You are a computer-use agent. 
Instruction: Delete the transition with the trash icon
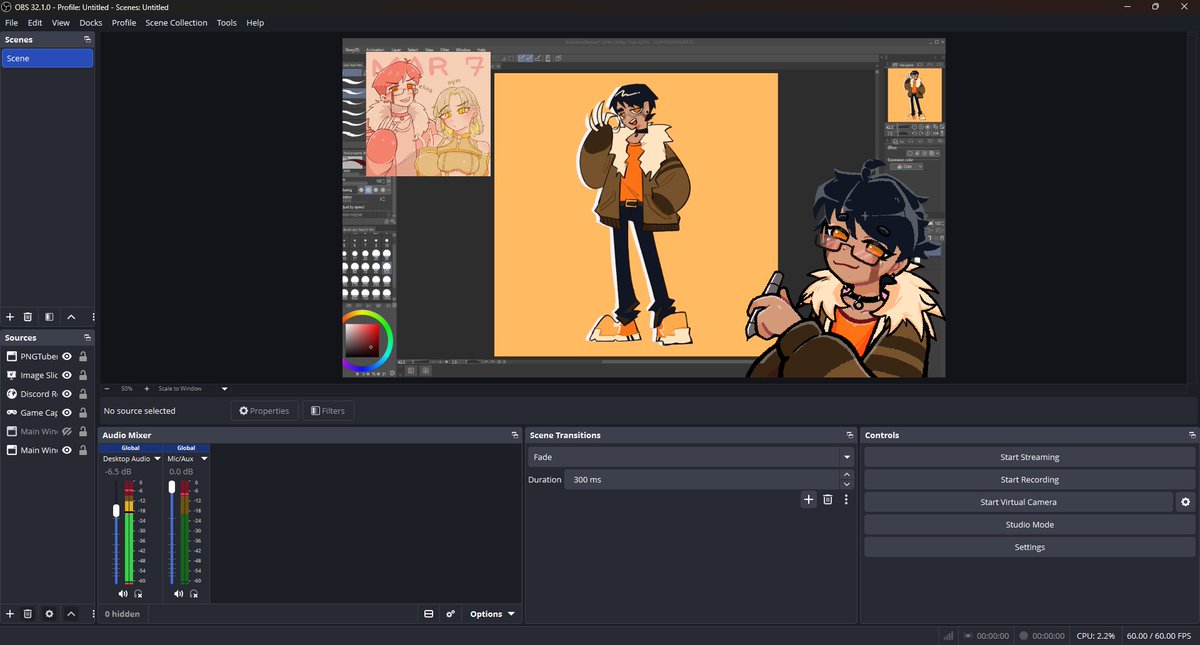tap(828, 500)
